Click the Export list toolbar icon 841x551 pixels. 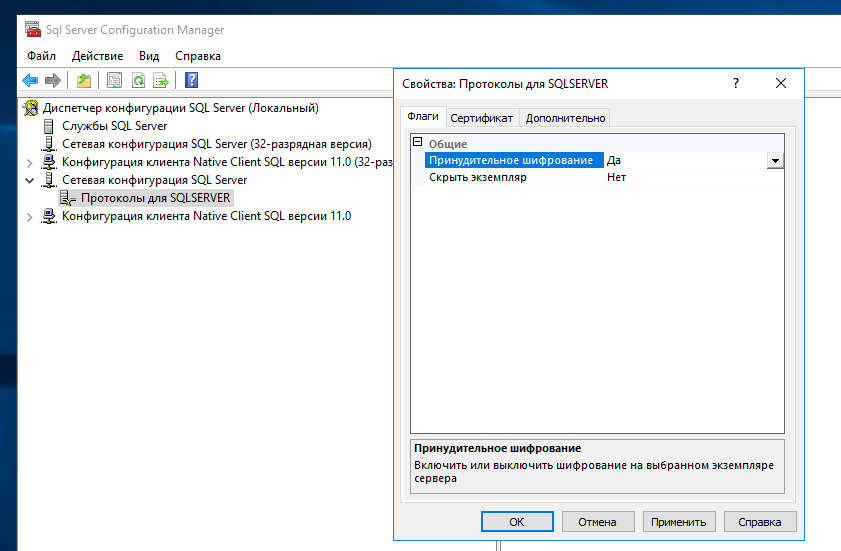click(x=161, y=80)
